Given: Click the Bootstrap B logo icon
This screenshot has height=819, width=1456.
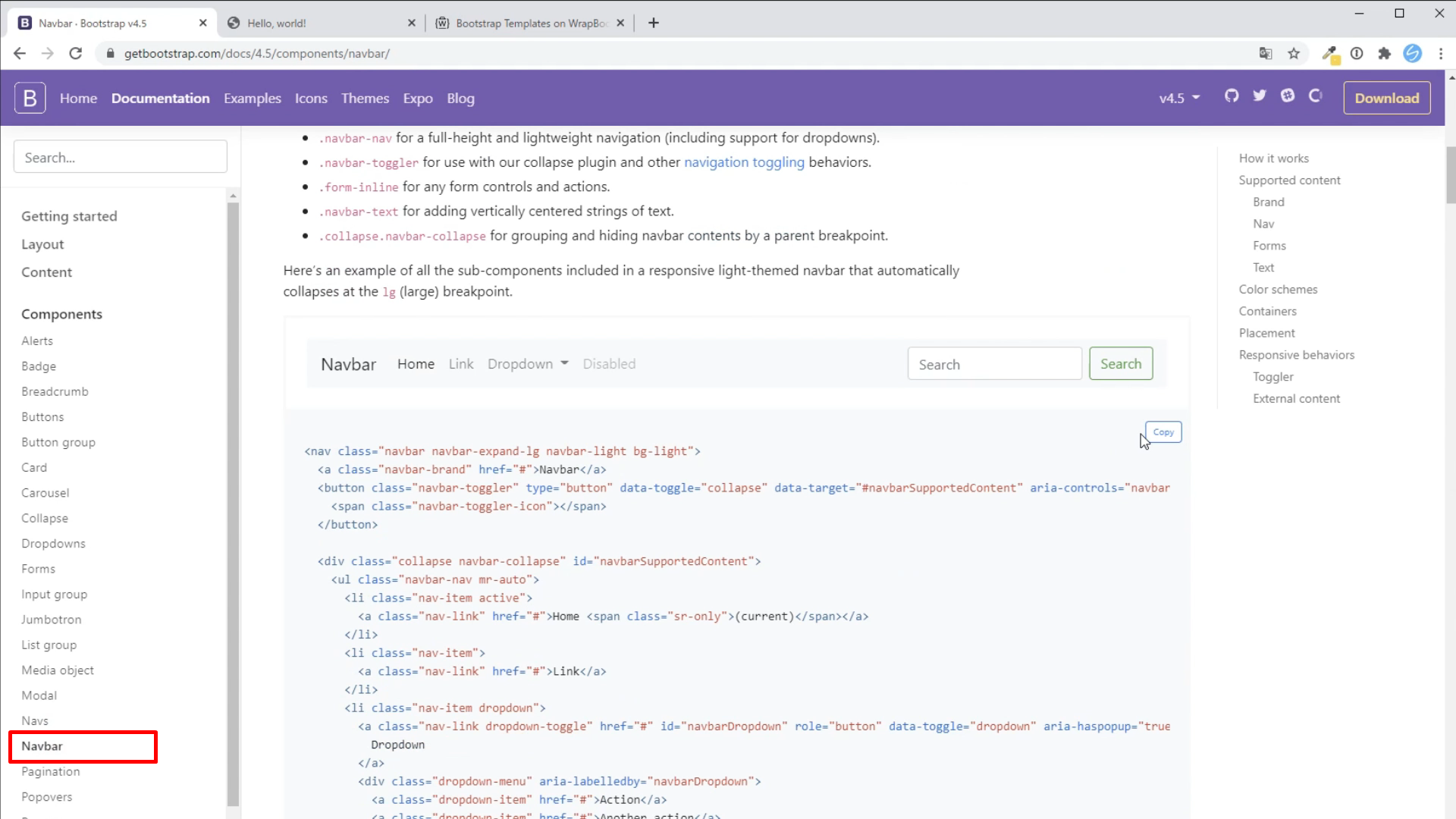Looking at the screenshot, I should (30, 98).
